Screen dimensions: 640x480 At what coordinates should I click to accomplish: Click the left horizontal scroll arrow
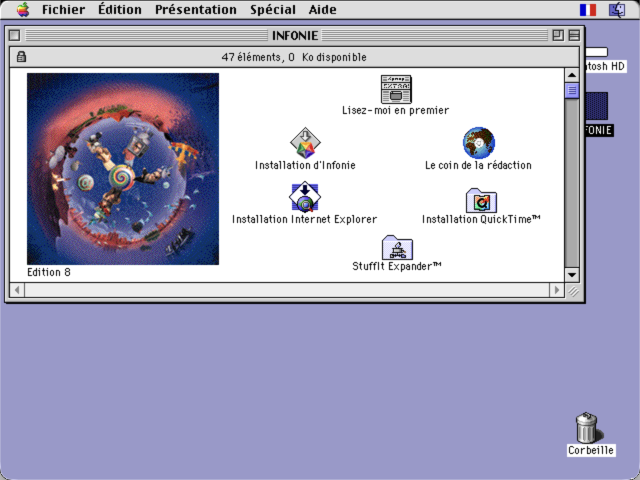pos(17,290)
